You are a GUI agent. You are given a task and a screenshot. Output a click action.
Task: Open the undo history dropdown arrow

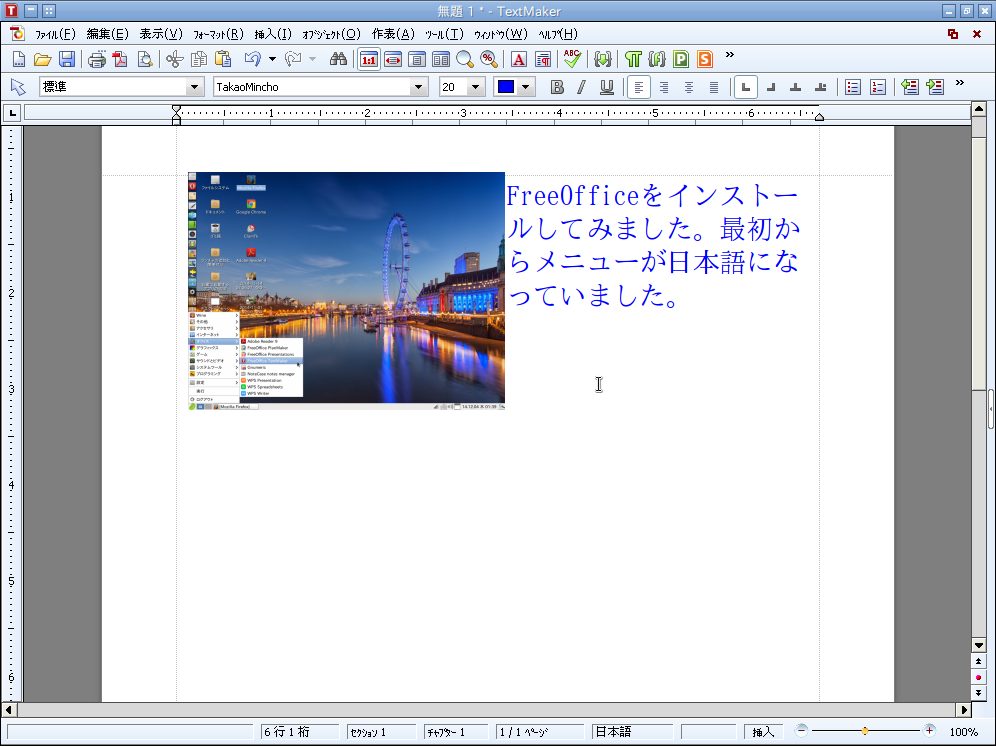(273, 59)
